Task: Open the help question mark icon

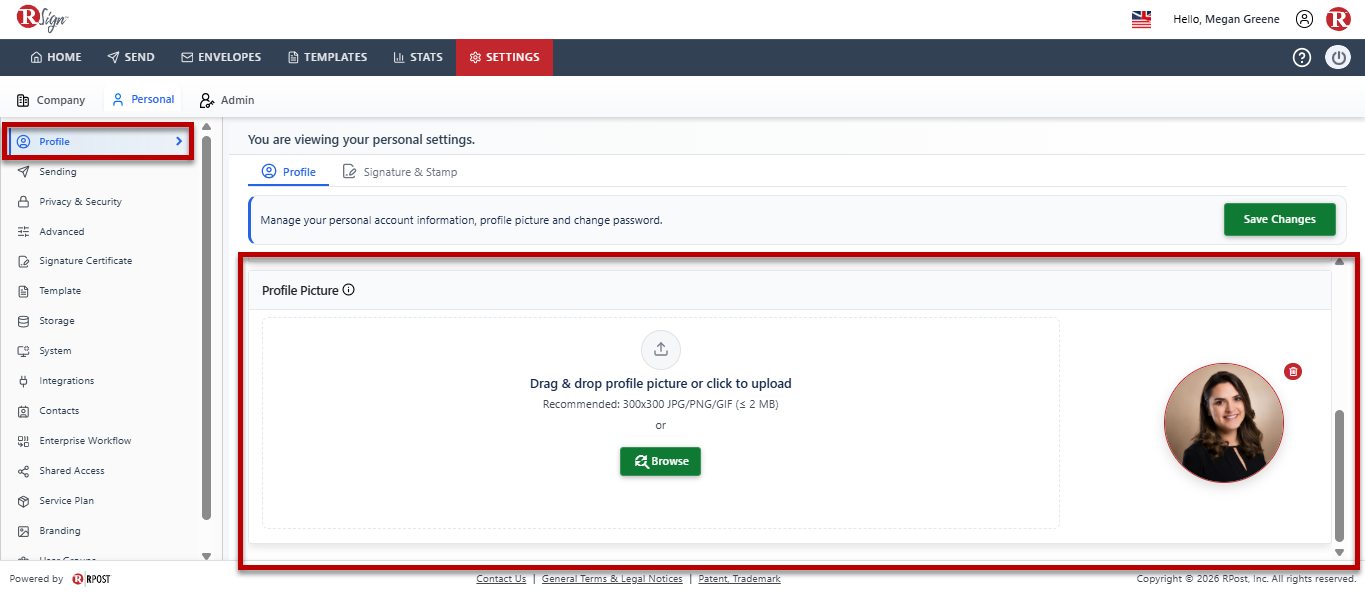Action: point(1302,58)
